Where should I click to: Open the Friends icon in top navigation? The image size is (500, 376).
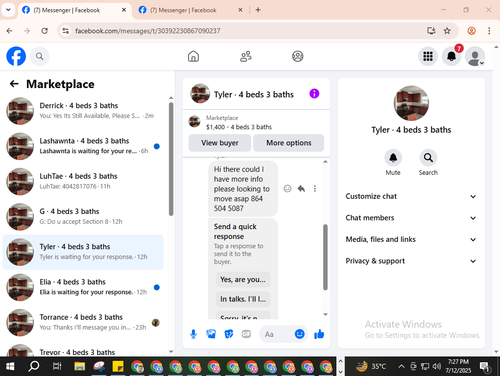coord(246,56)
